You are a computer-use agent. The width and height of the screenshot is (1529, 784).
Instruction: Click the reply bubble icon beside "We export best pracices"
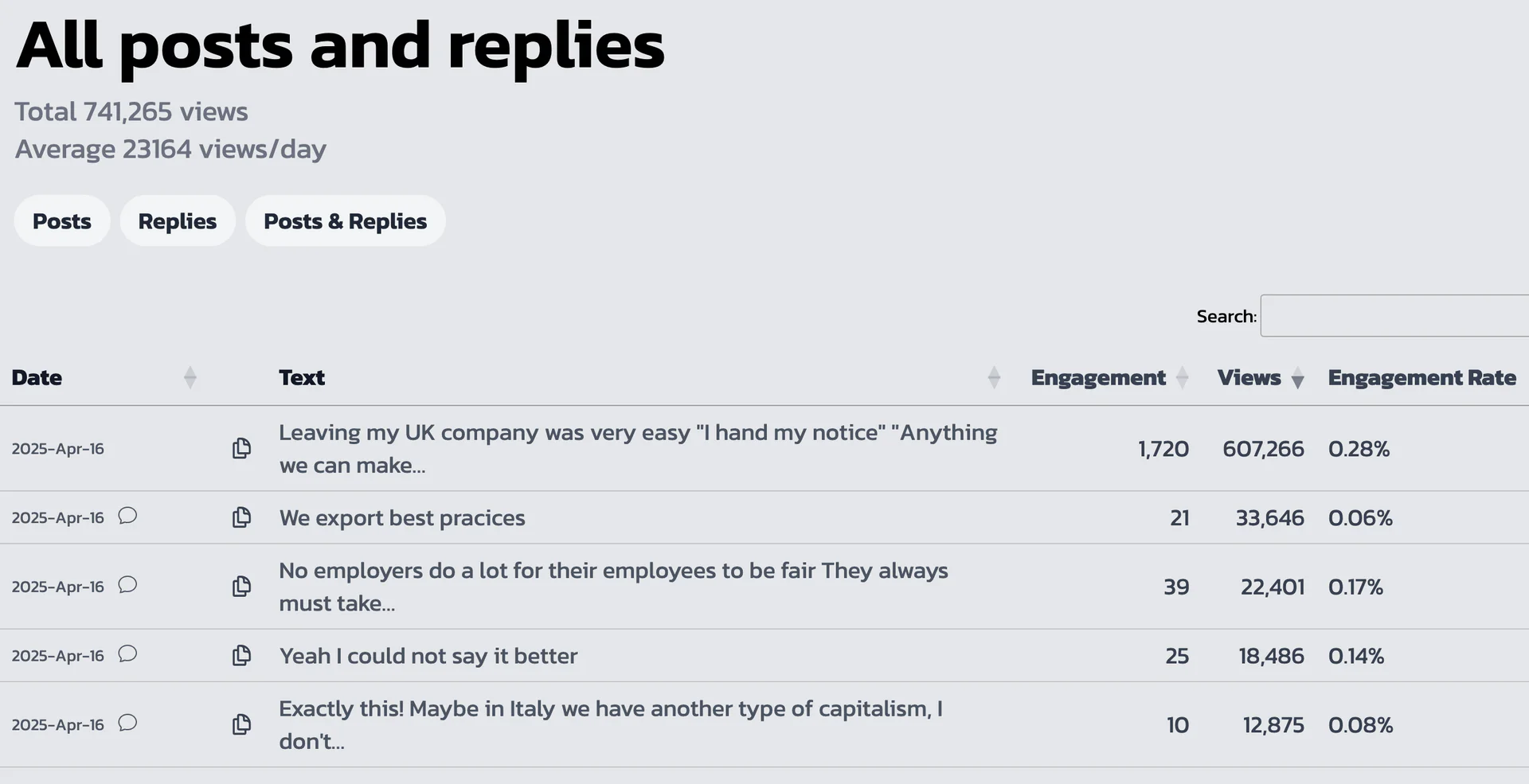point(127,516)
